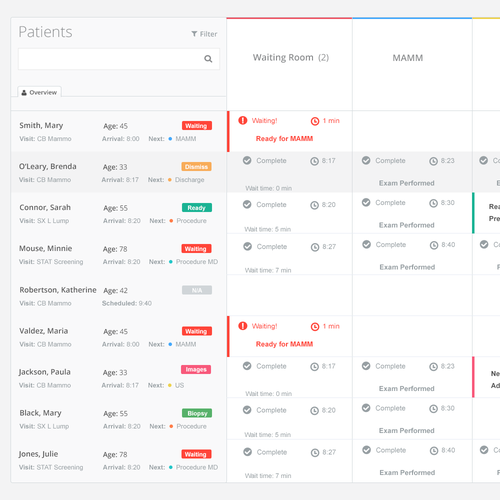Click the MAMM clock icon at 8:30 for Connor
Viewport: 500px width, 500px height.
coord(433,203)
